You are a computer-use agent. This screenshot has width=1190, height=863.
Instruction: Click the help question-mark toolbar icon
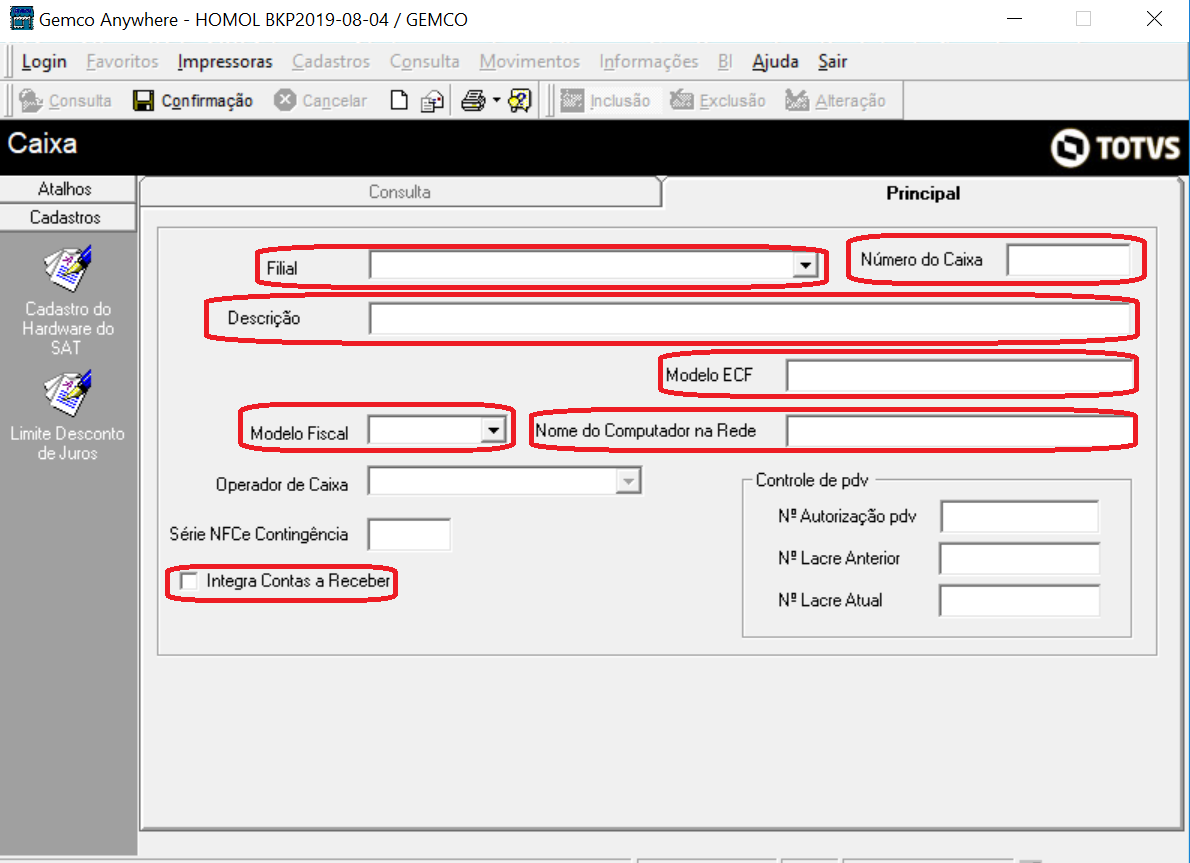pyautogui.click(x=520, y=100)
